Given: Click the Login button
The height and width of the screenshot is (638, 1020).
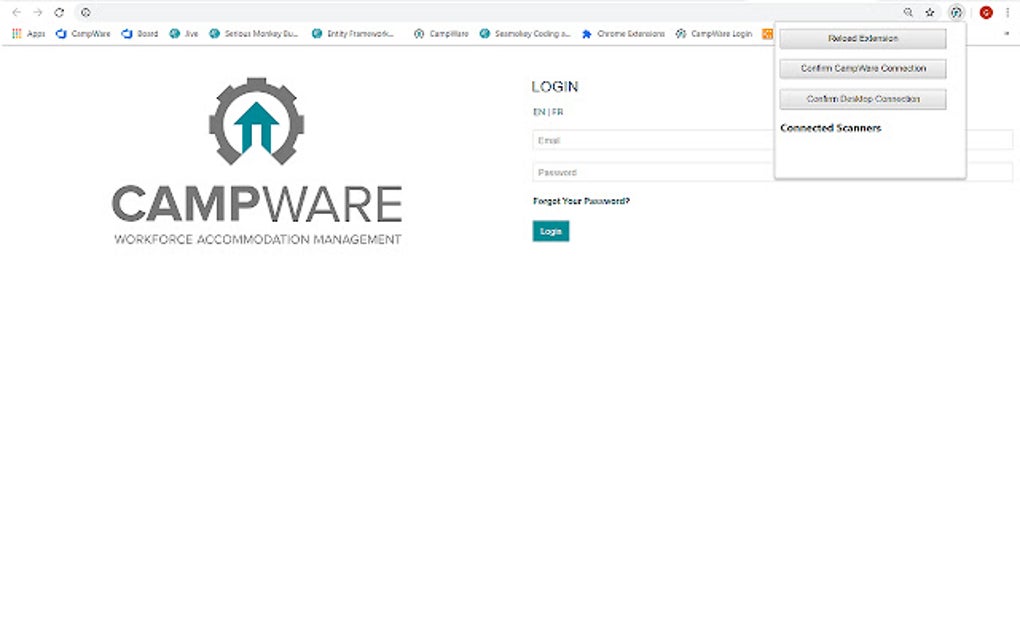Looking at the screenshot, I should point(549,231).
